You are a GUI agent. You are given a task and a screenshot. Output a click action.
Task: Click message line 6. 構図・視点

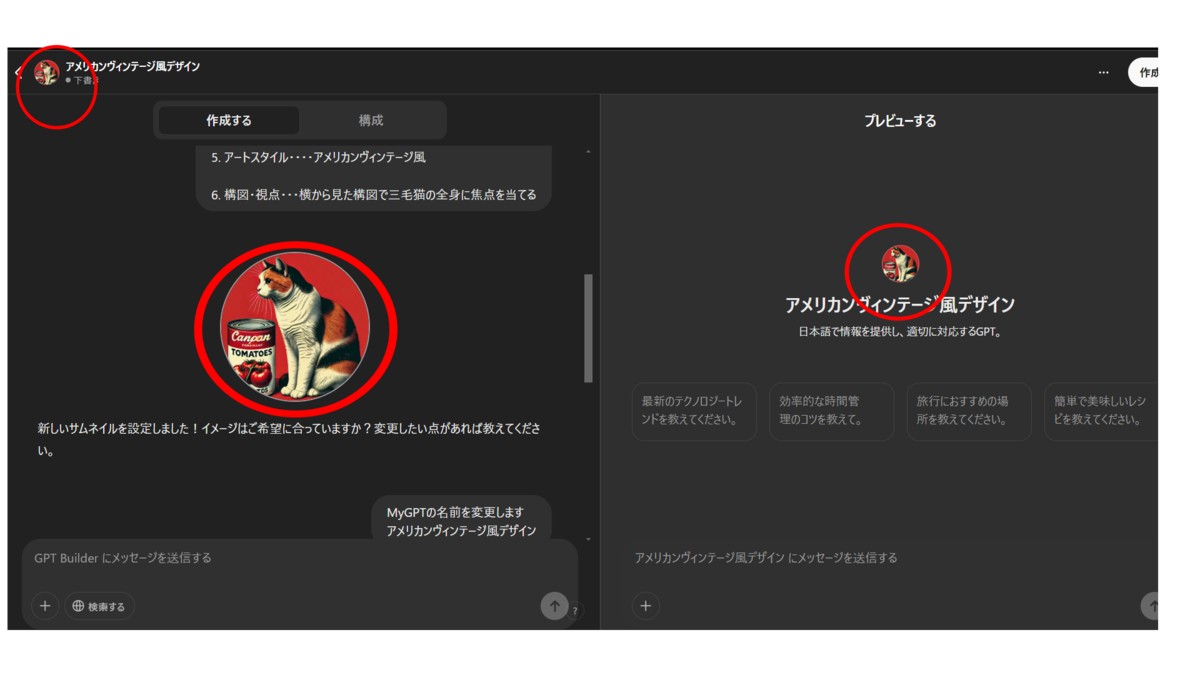coord(374,195)
